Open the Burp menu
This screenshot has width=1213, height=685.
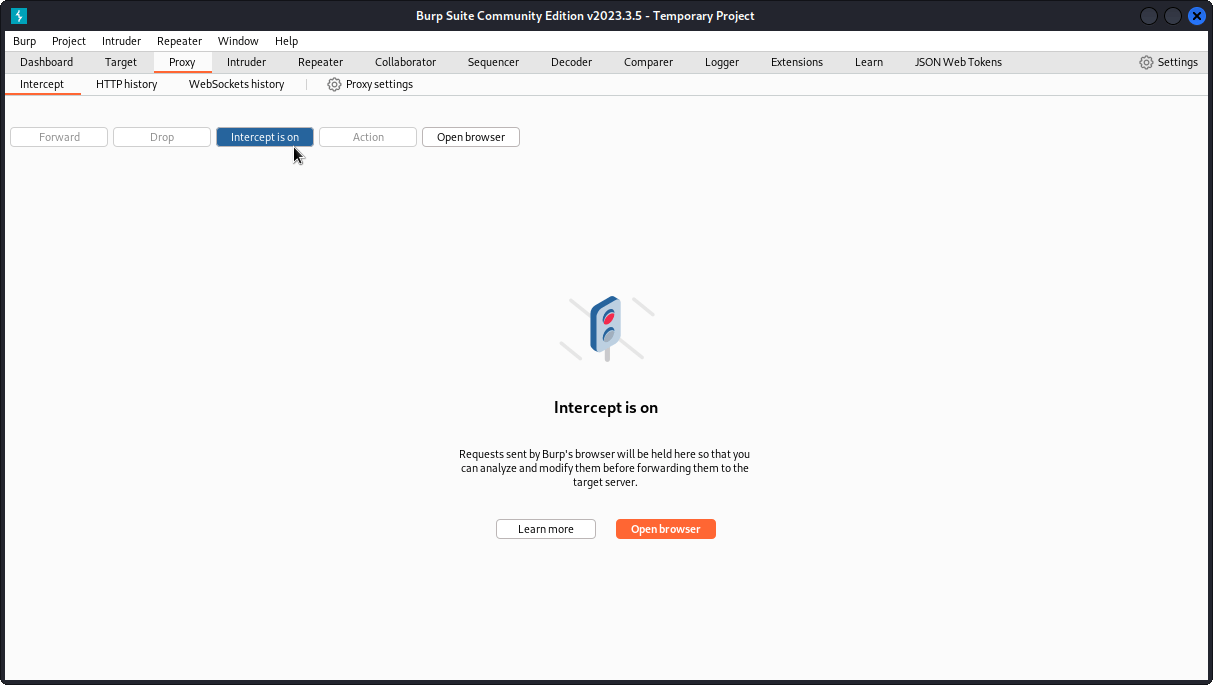click(24, 41)
